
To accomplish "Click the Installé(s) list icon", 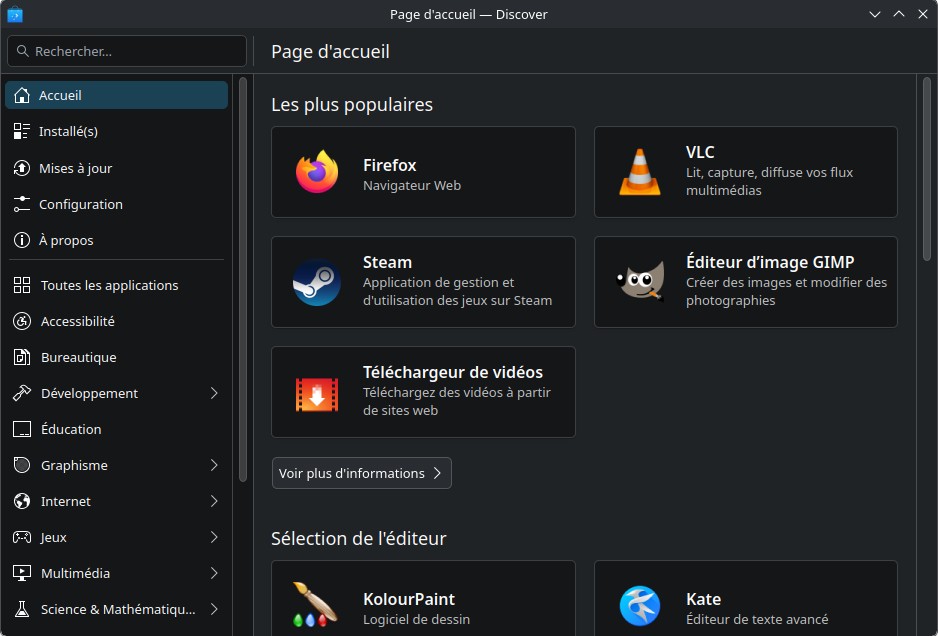I will click(22, 131).
